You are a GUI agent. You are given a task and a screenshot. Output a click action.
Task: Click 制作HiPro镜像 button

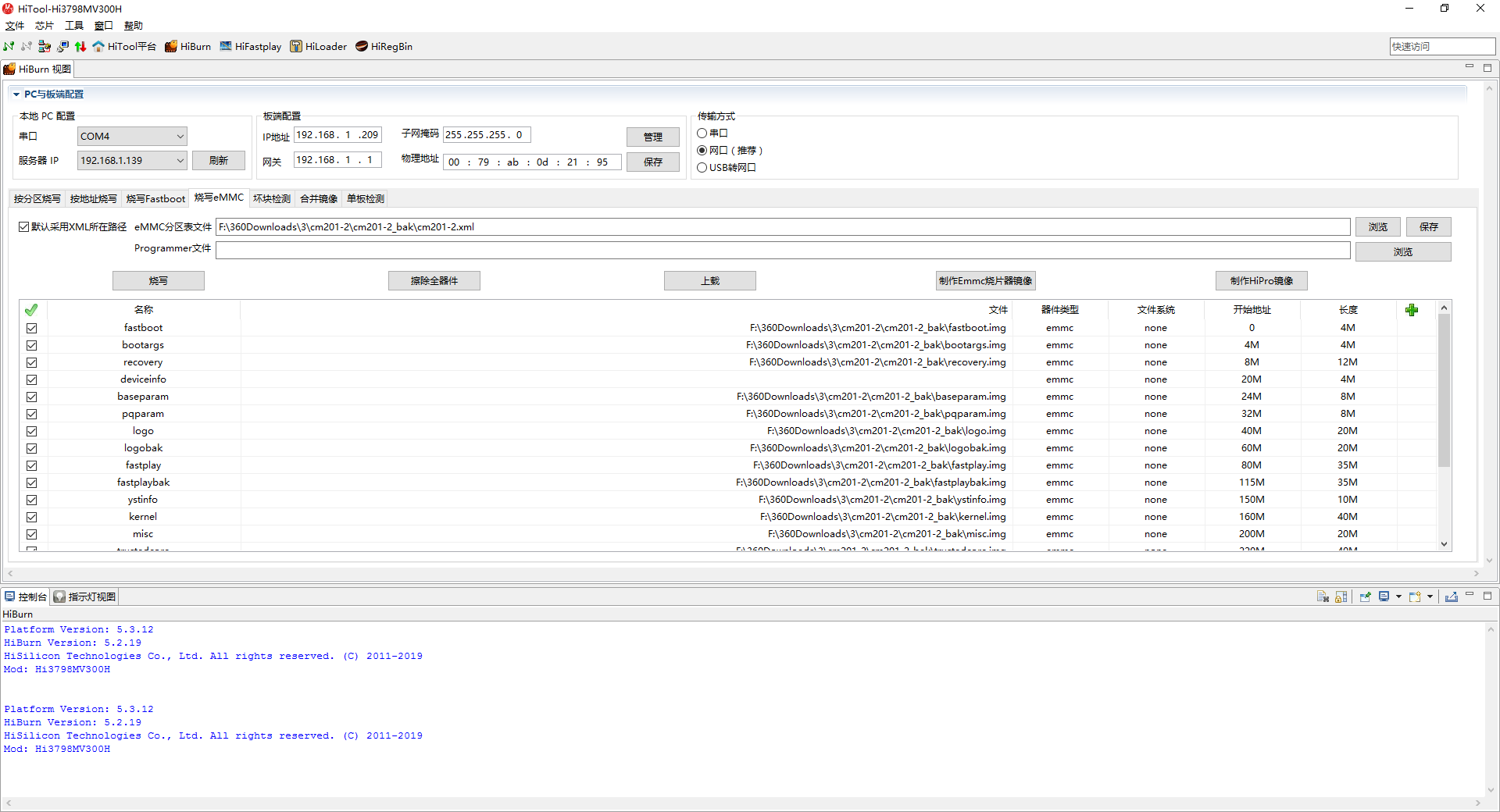1262,281
